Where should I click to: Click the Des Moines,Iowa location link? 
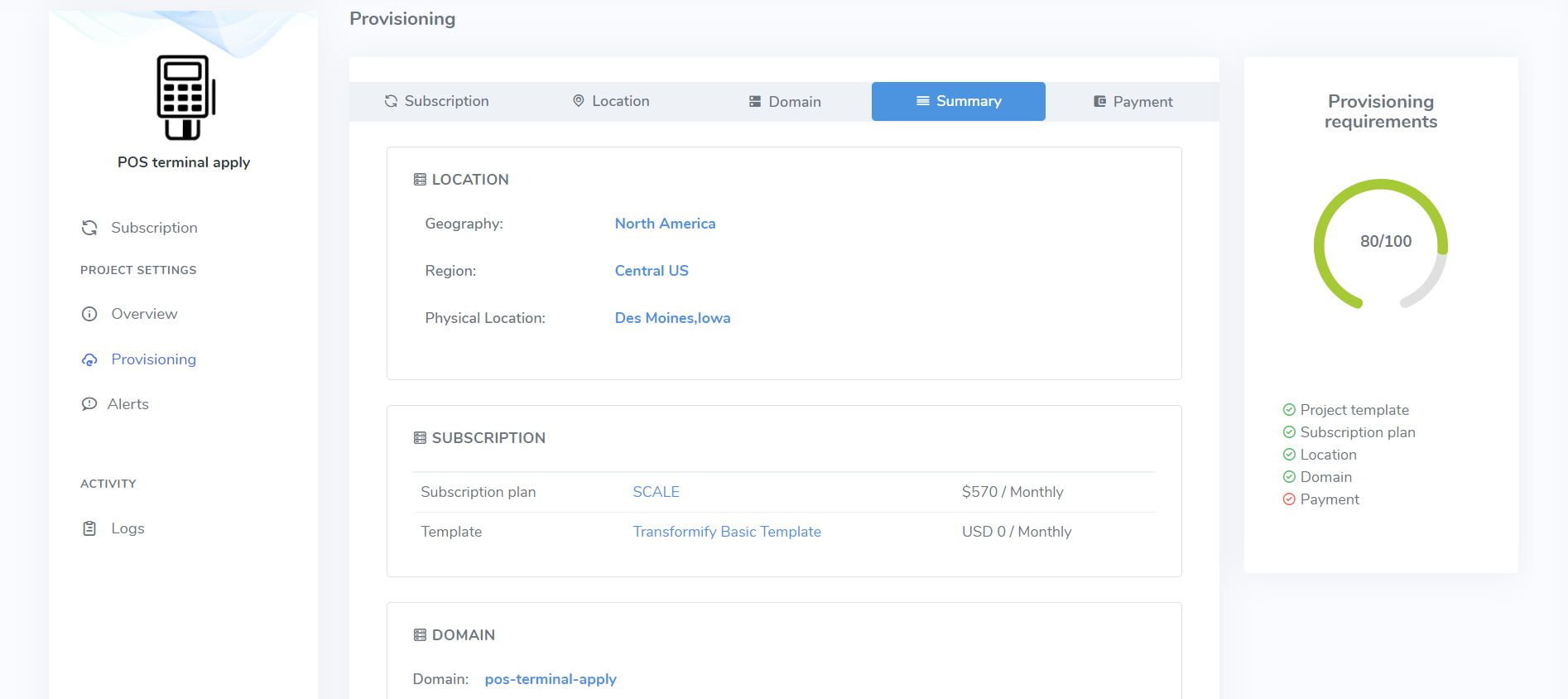click(x=672, y=318)
